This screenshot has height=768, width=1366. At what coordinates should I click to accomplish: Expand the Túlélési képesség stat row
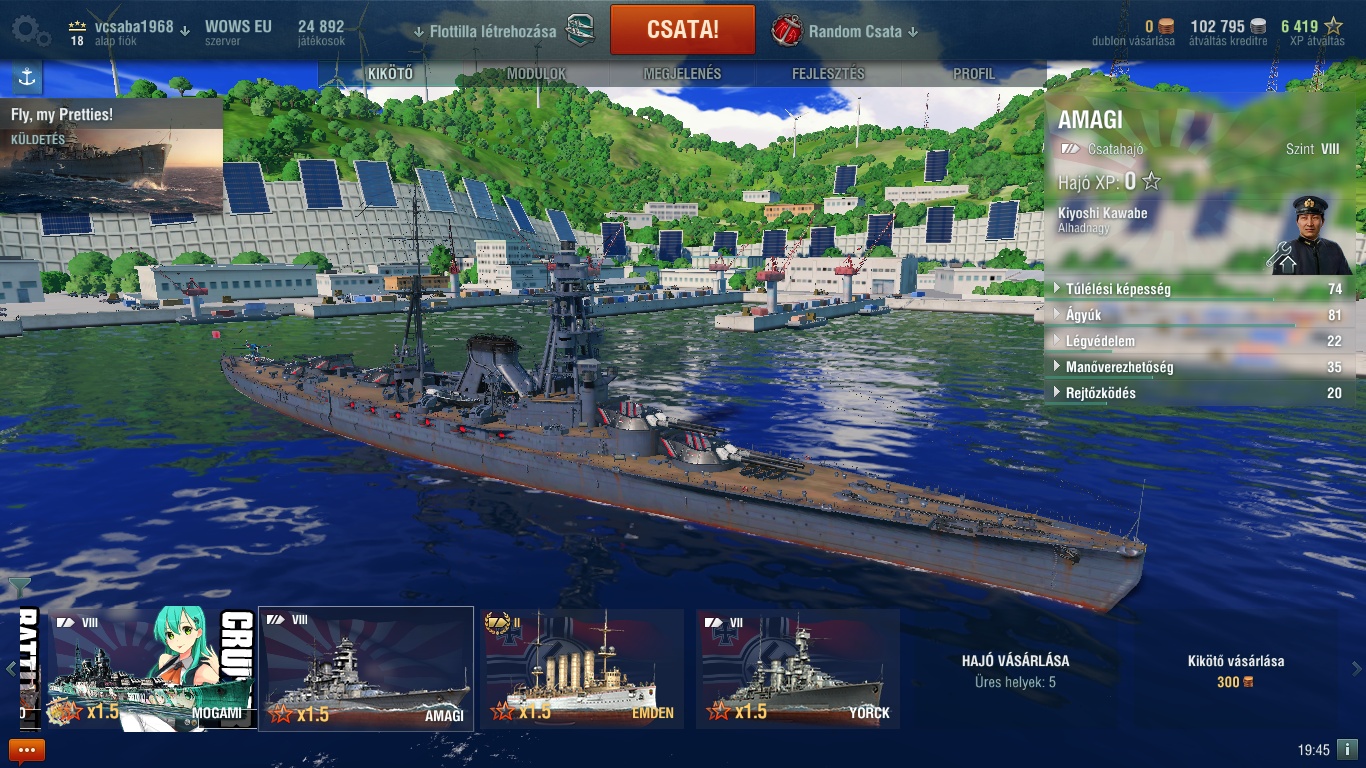[1201, 289]
